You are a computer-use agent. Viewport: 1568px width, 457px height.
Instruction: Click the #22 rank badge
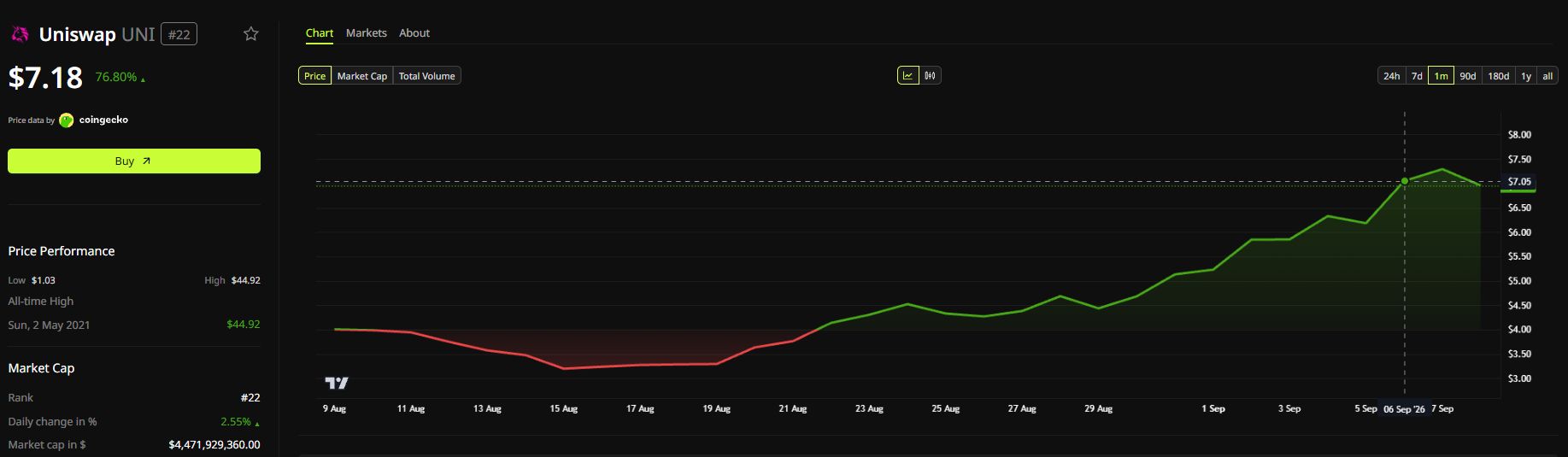pyautogui.click(x=179, y=34)
